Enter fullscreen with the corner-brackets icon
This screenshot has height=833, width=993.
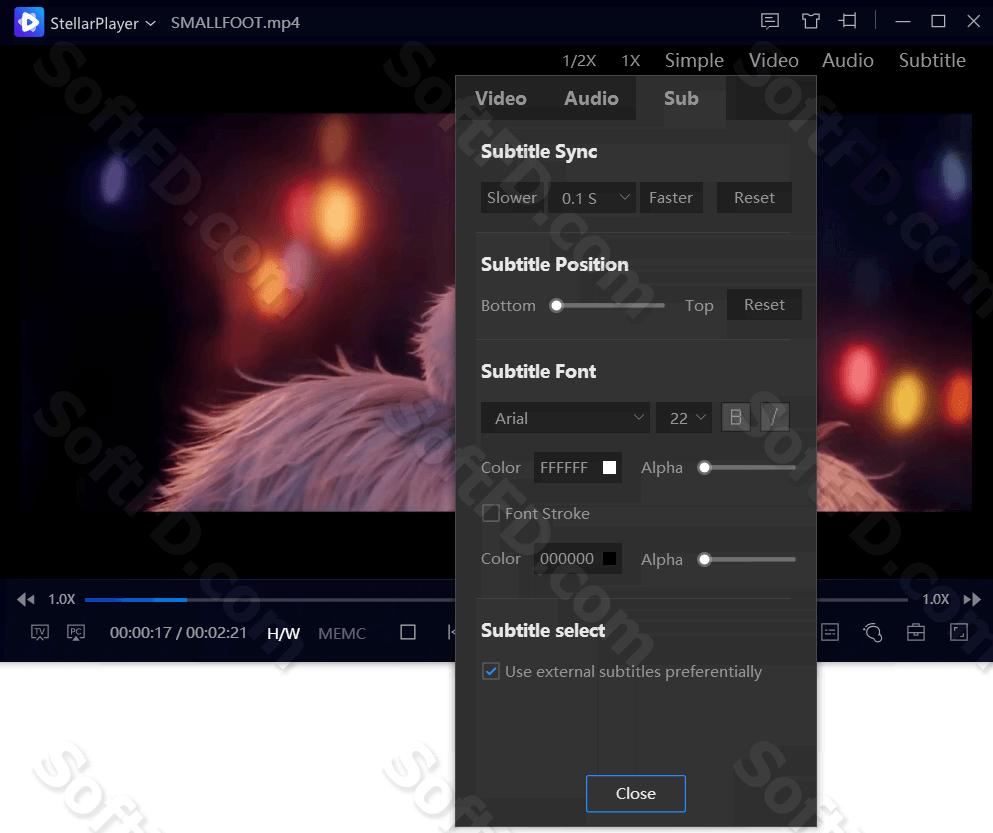(x=959, y=632)
